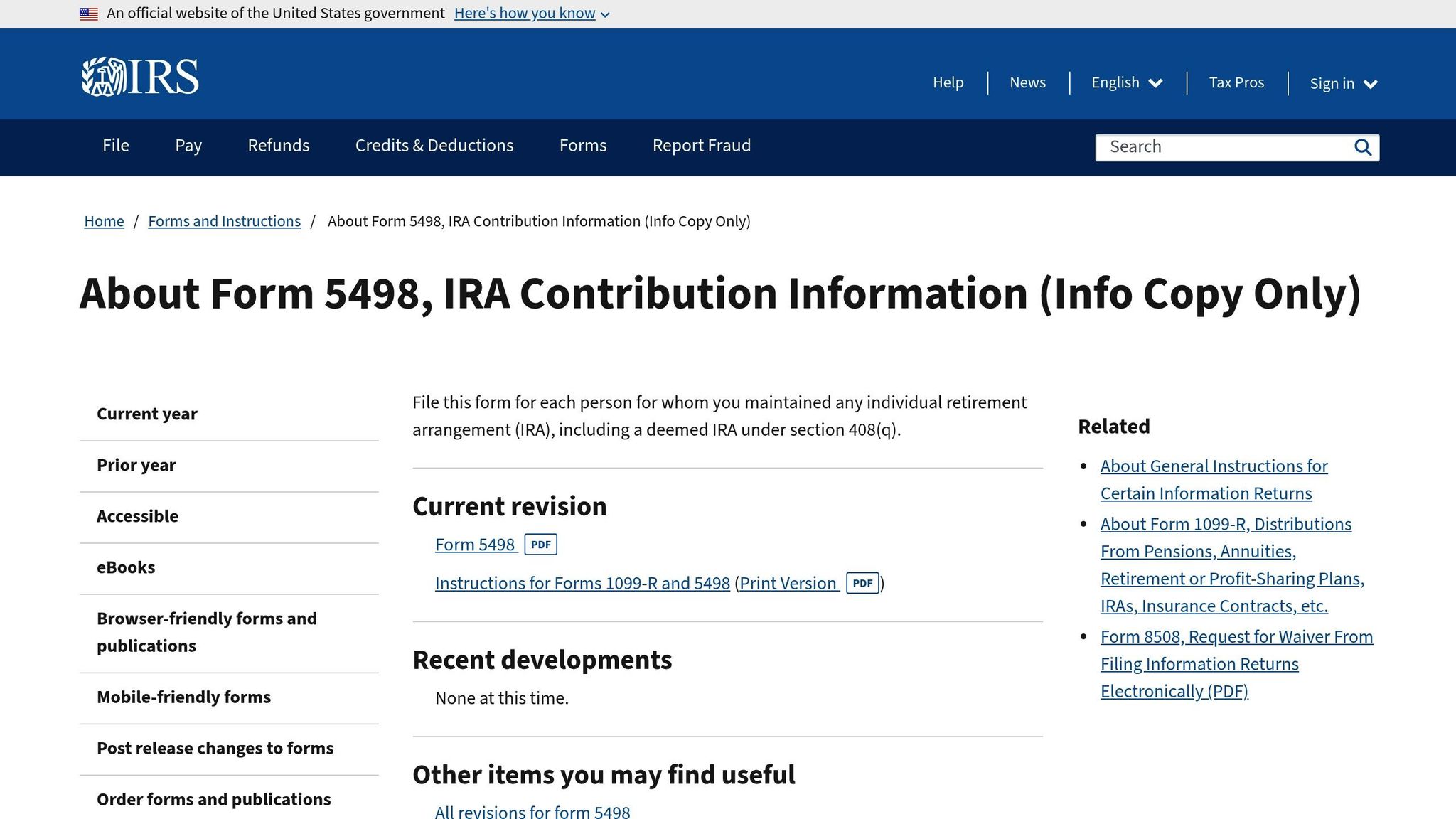Select Credits & Deductions in navigation
This screenshot has height=819, width=1456.
(x=434, y=146)
